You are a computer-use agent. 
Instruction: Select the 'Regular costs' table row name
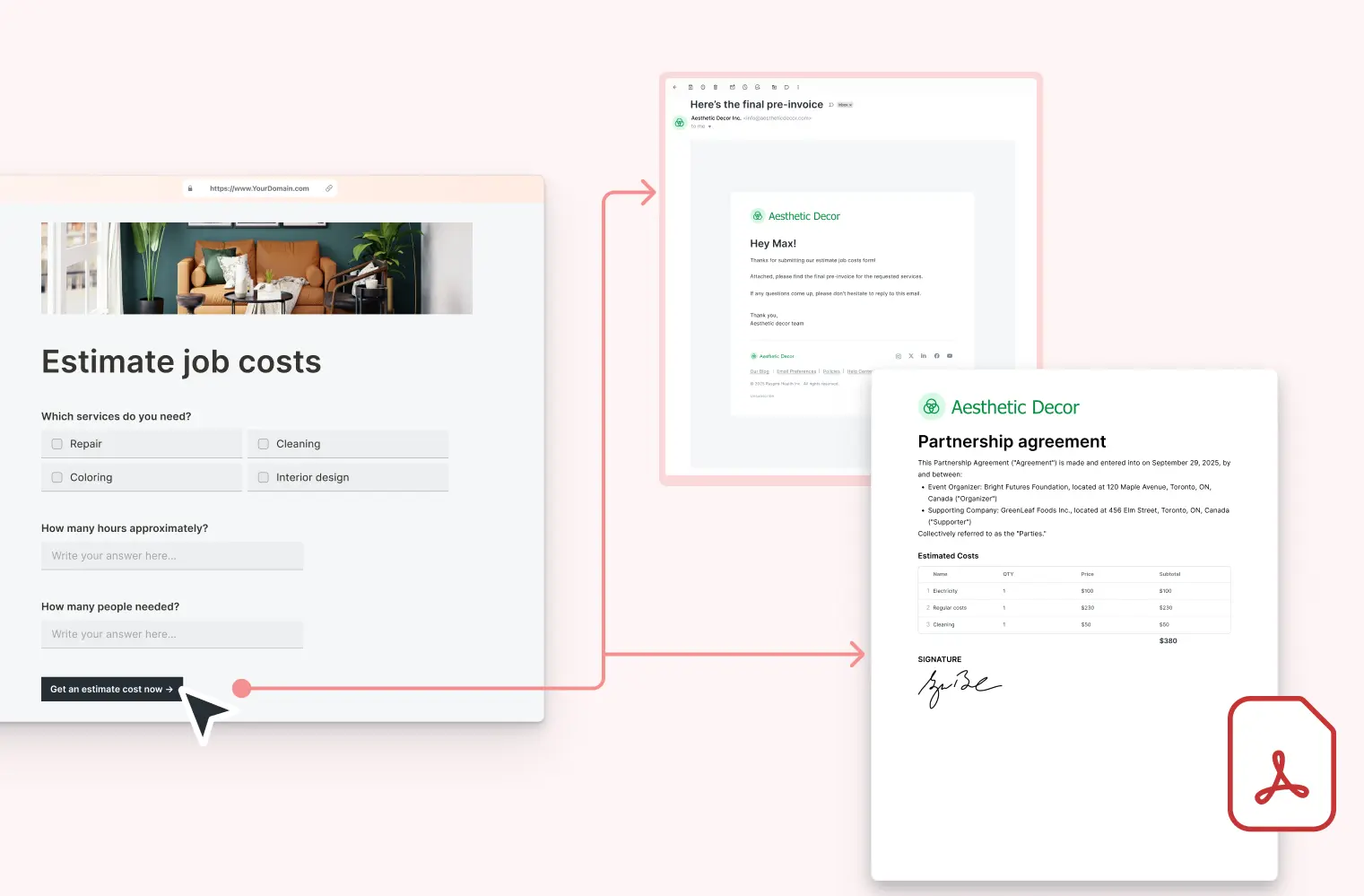click(x=950, y=608)
